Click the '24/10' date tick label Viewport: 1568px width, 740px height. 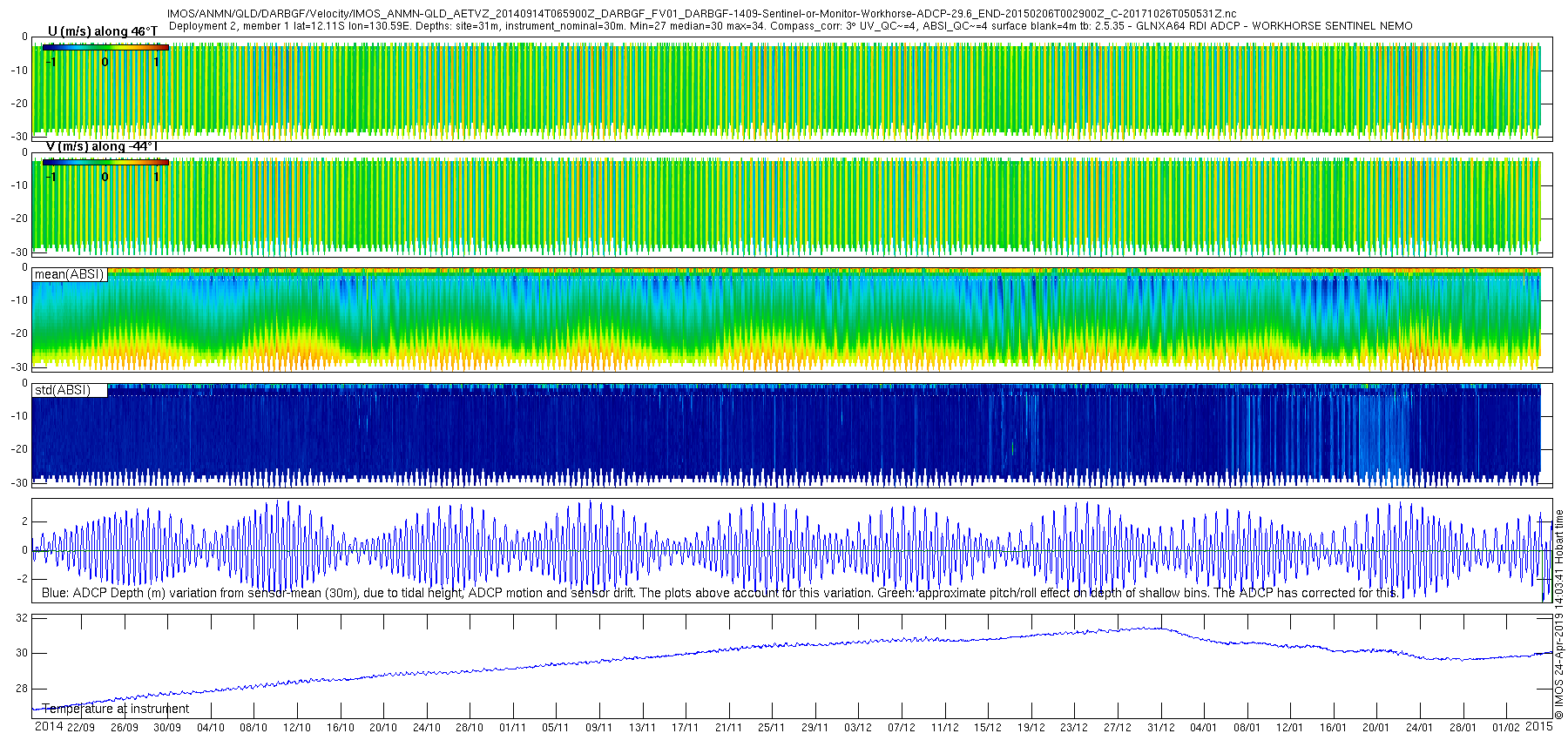(427, 728)
